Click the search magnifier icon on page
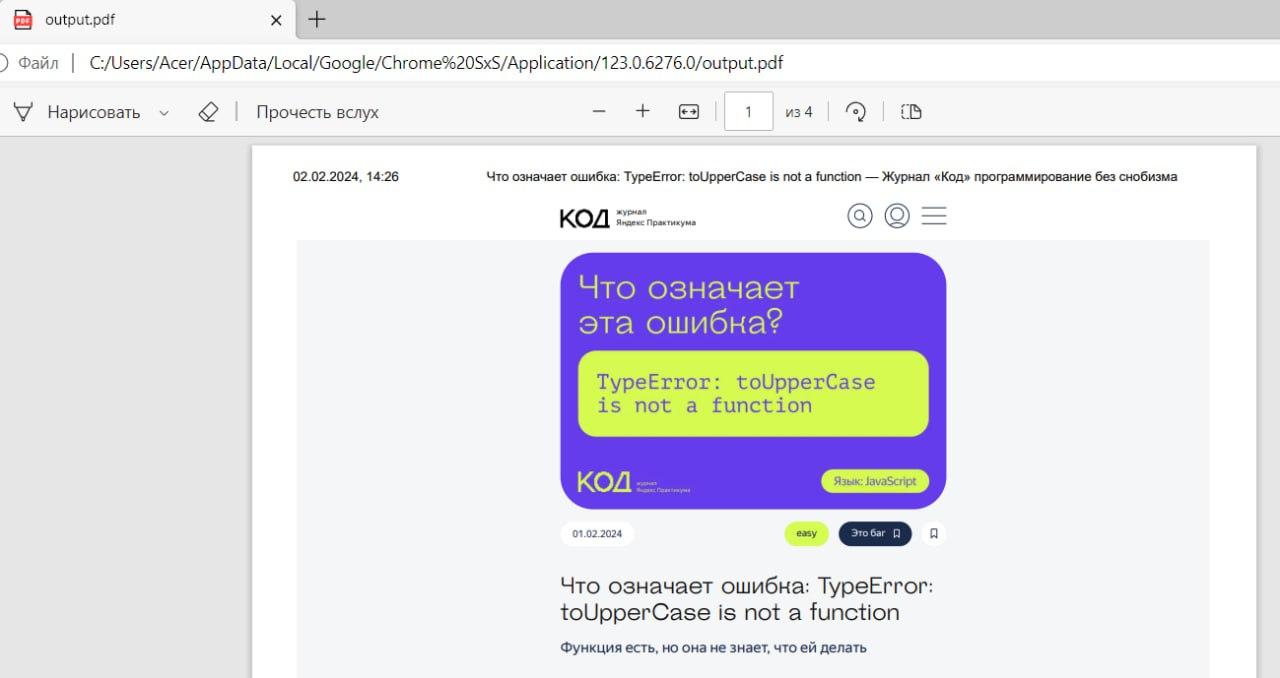The height and width of the screenshot is (678, 1280). 860,216
